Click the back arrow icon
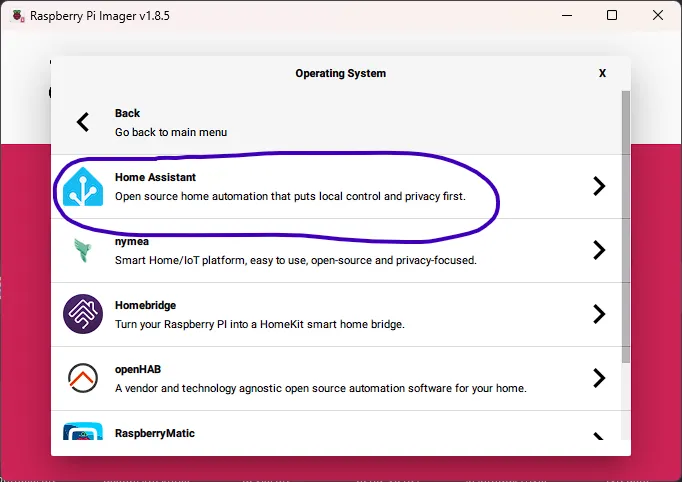The width and height of the screenshot is (682, 482). coord(83,122)
